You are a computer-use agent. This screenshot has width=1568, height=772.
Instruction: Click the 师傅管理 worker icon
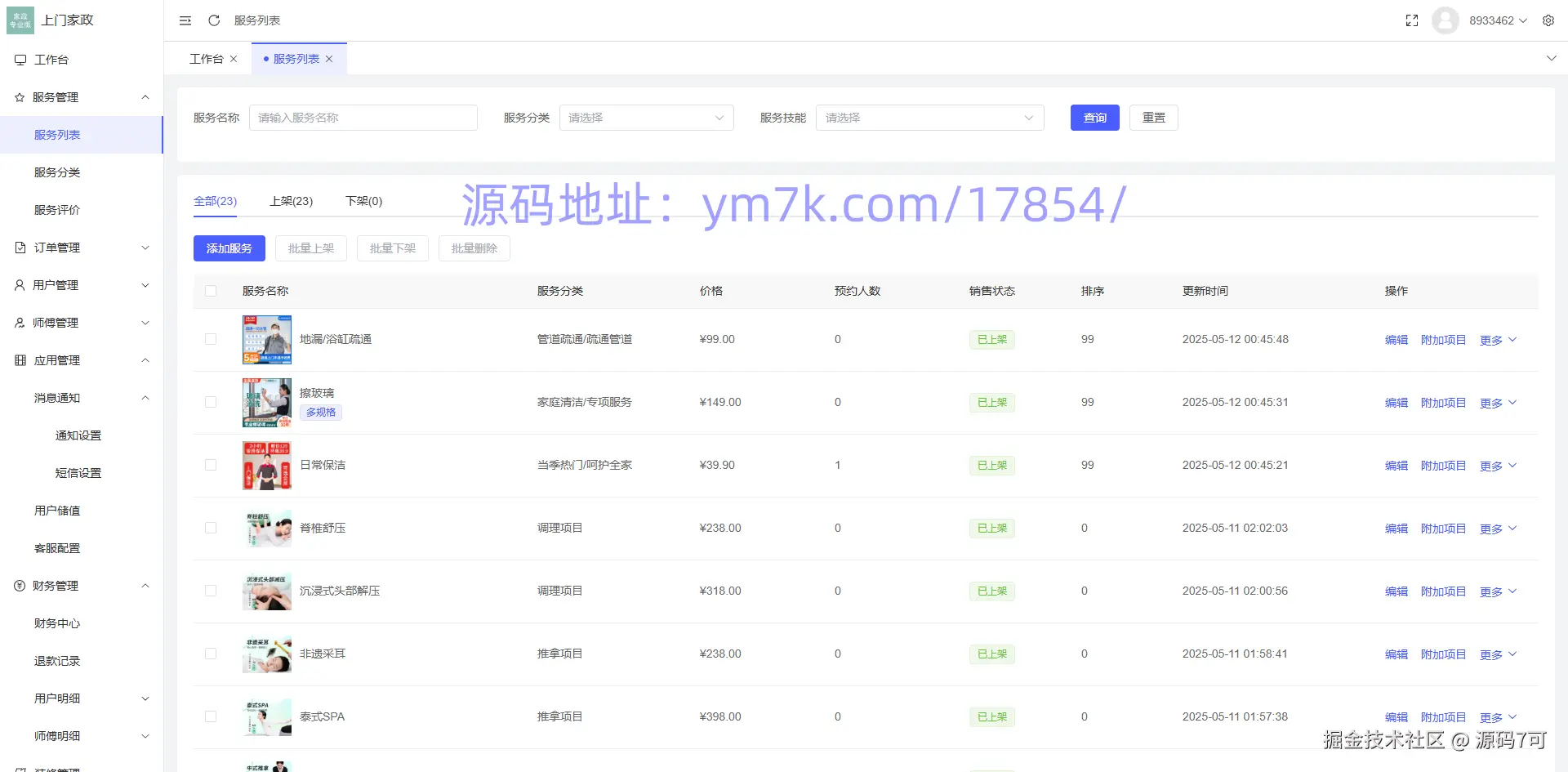pyautogui.click(x=20, y=323)
